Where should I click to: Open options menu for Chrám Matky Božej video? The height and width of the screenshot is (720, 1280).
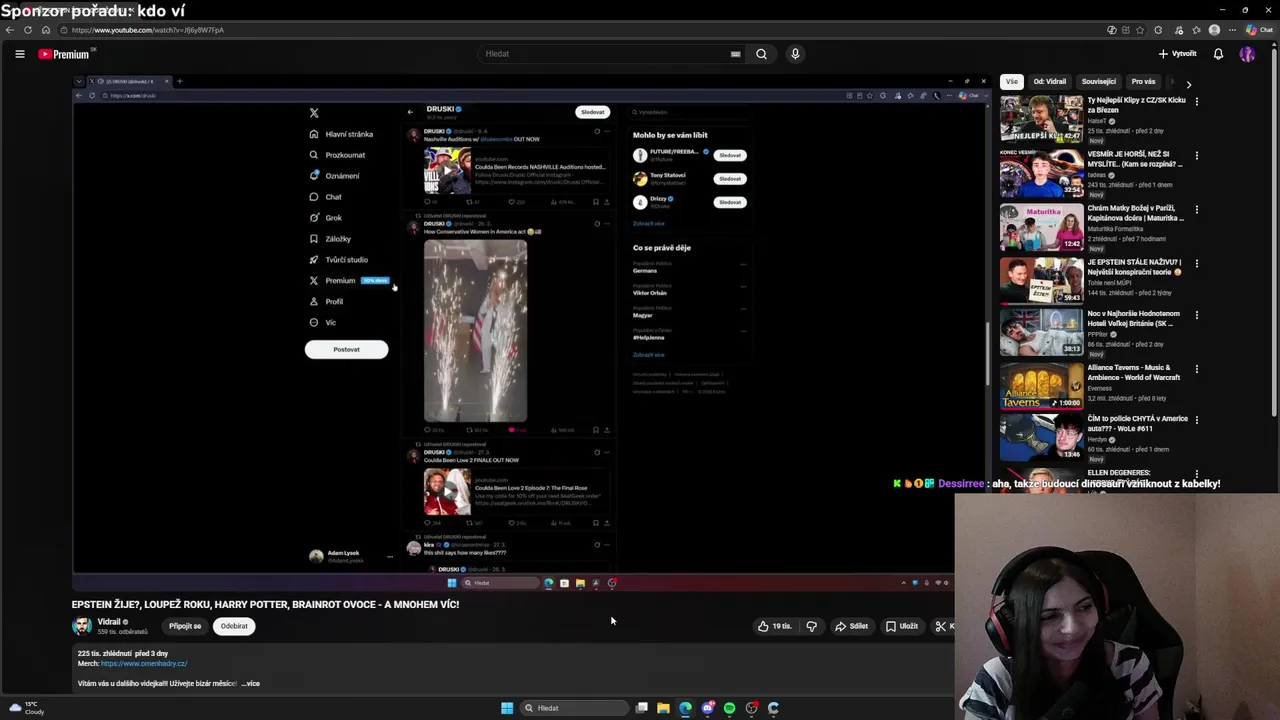1196,209
